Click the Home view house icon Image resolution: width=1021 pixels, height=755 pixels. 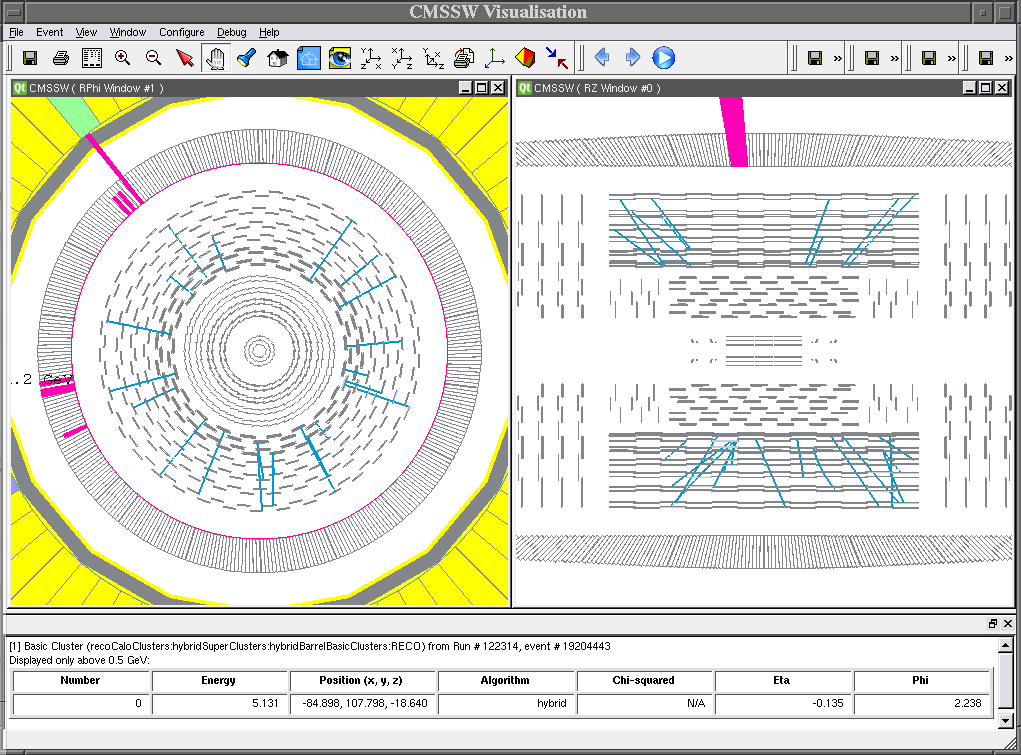pyautogui.click(x=277, y=58)
